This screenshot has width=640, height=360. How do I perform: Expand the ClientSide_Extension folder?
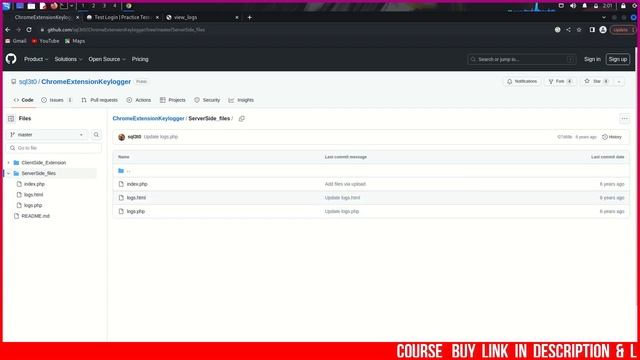pyautogui.click(x=9, y=163)
